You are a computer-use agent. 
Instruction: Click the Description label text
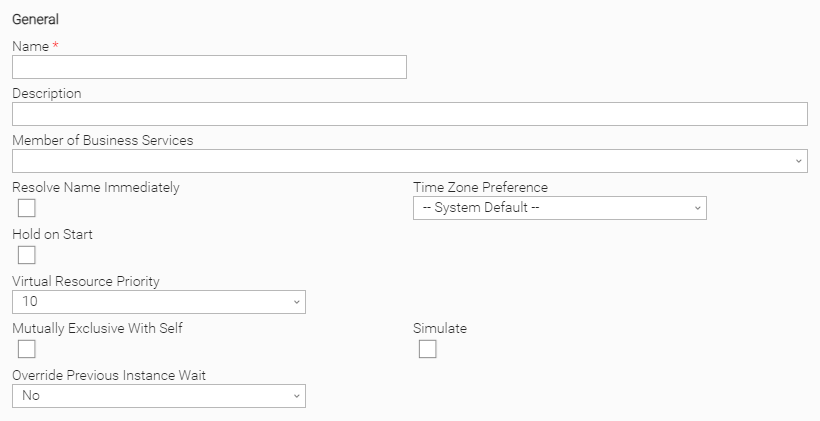(47, 93)
